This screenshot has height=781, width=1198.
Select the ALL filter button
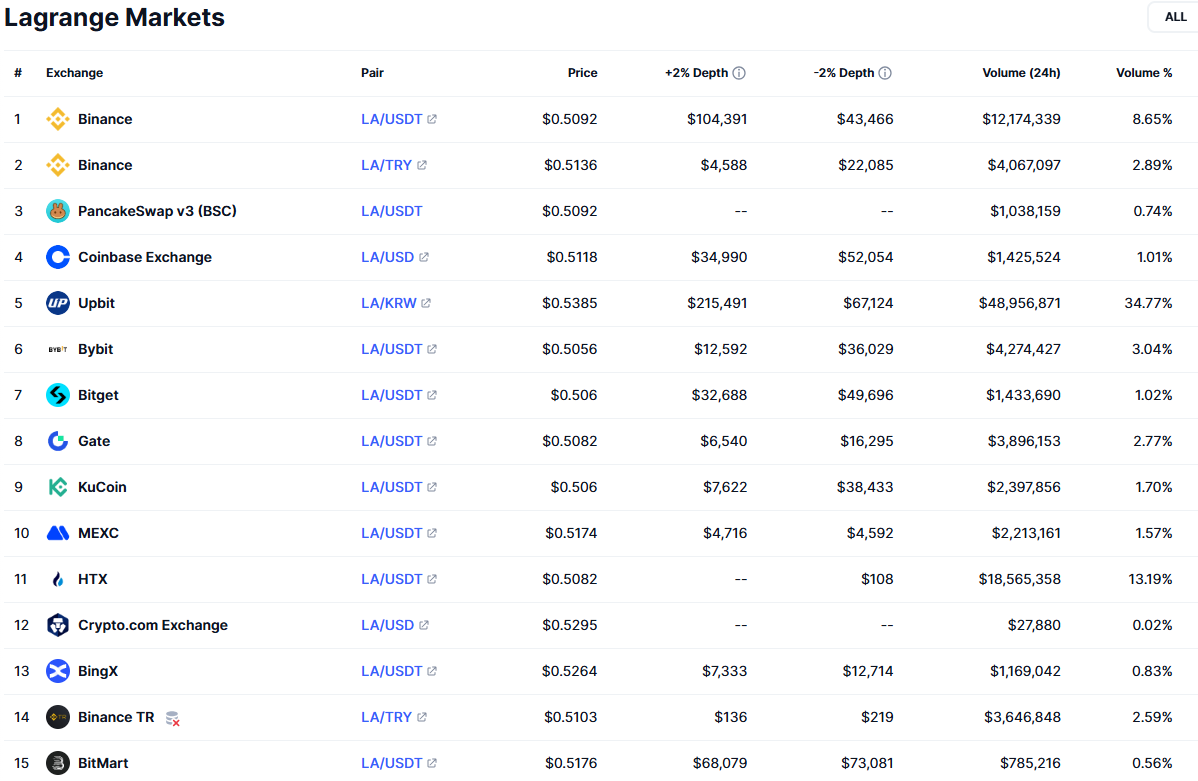click(x=1174, y=17)
